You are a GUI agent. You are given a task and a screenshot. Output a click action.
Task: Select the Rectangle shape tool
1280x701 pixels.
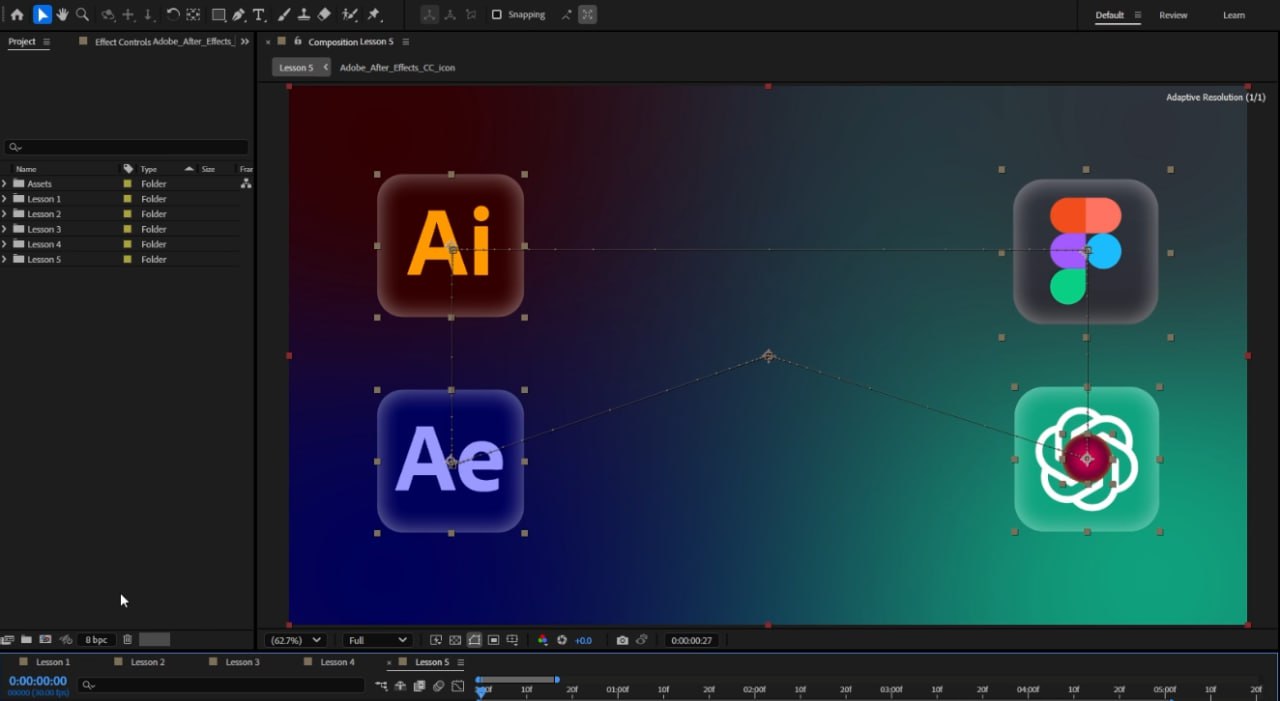218,15
